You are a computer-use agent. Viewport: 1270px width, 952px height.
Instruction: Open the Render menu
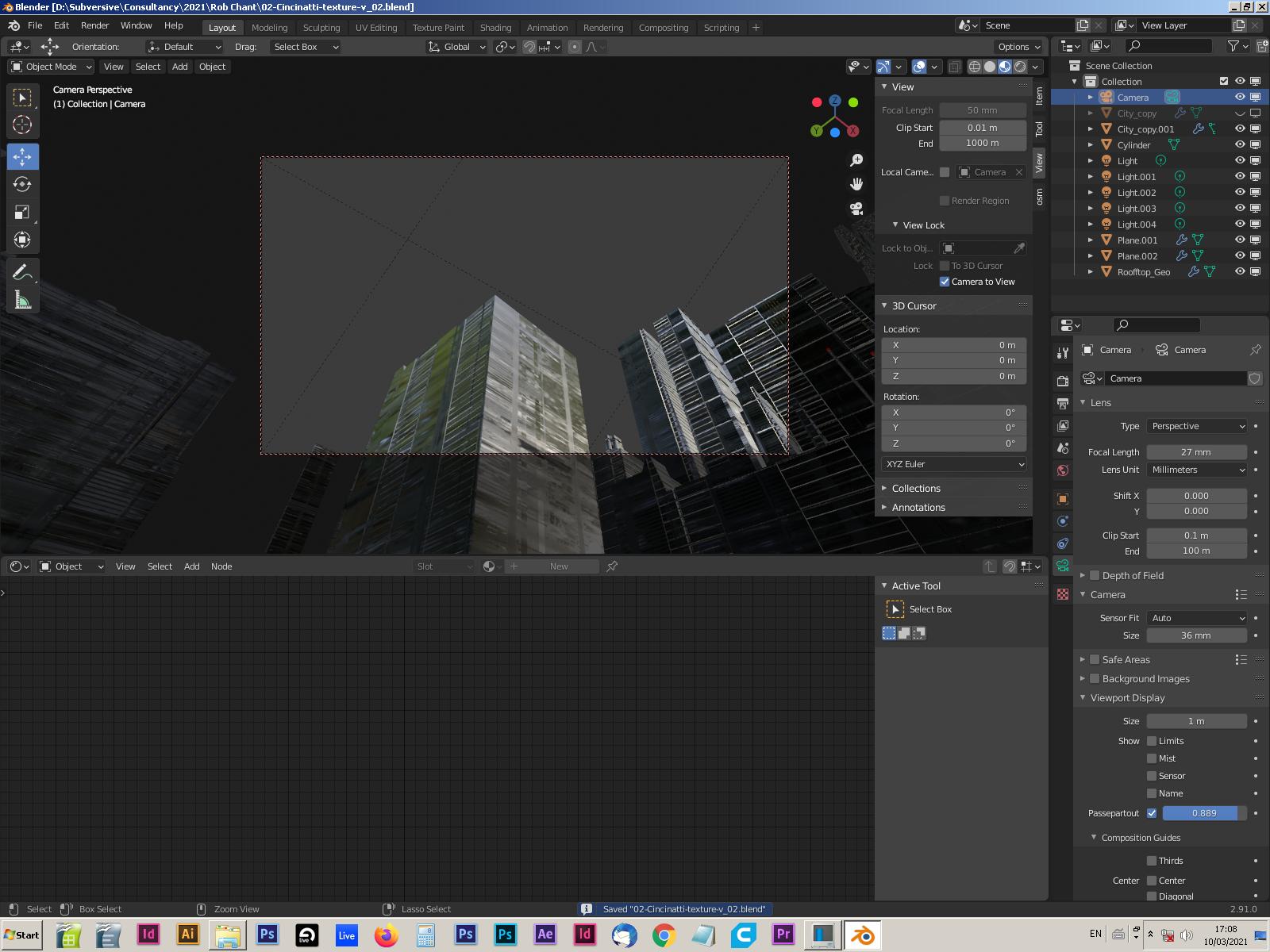coord(94,25)
